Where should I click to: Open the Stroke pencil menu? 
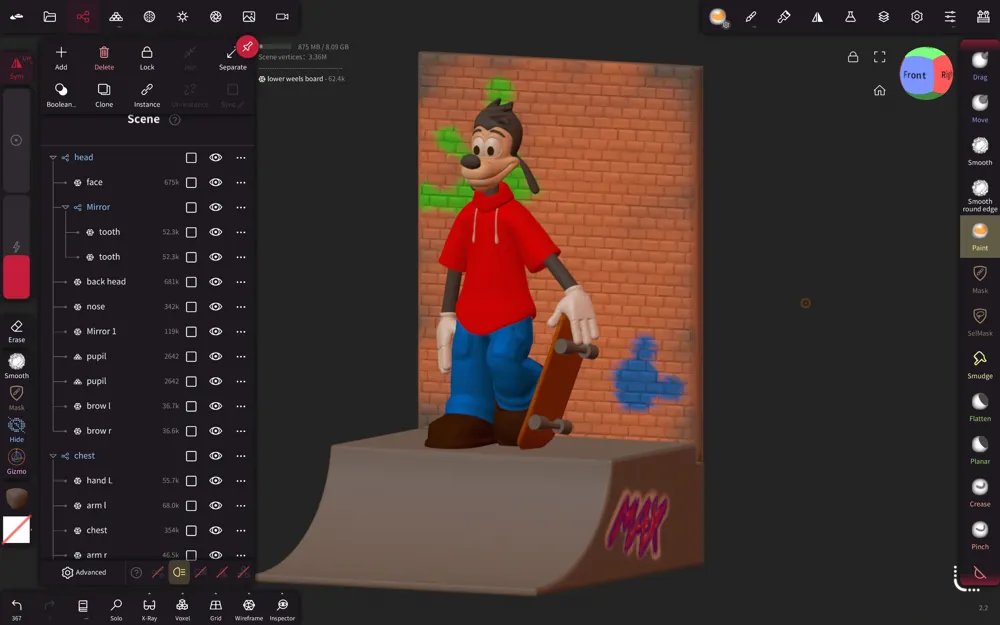(751, 17)
